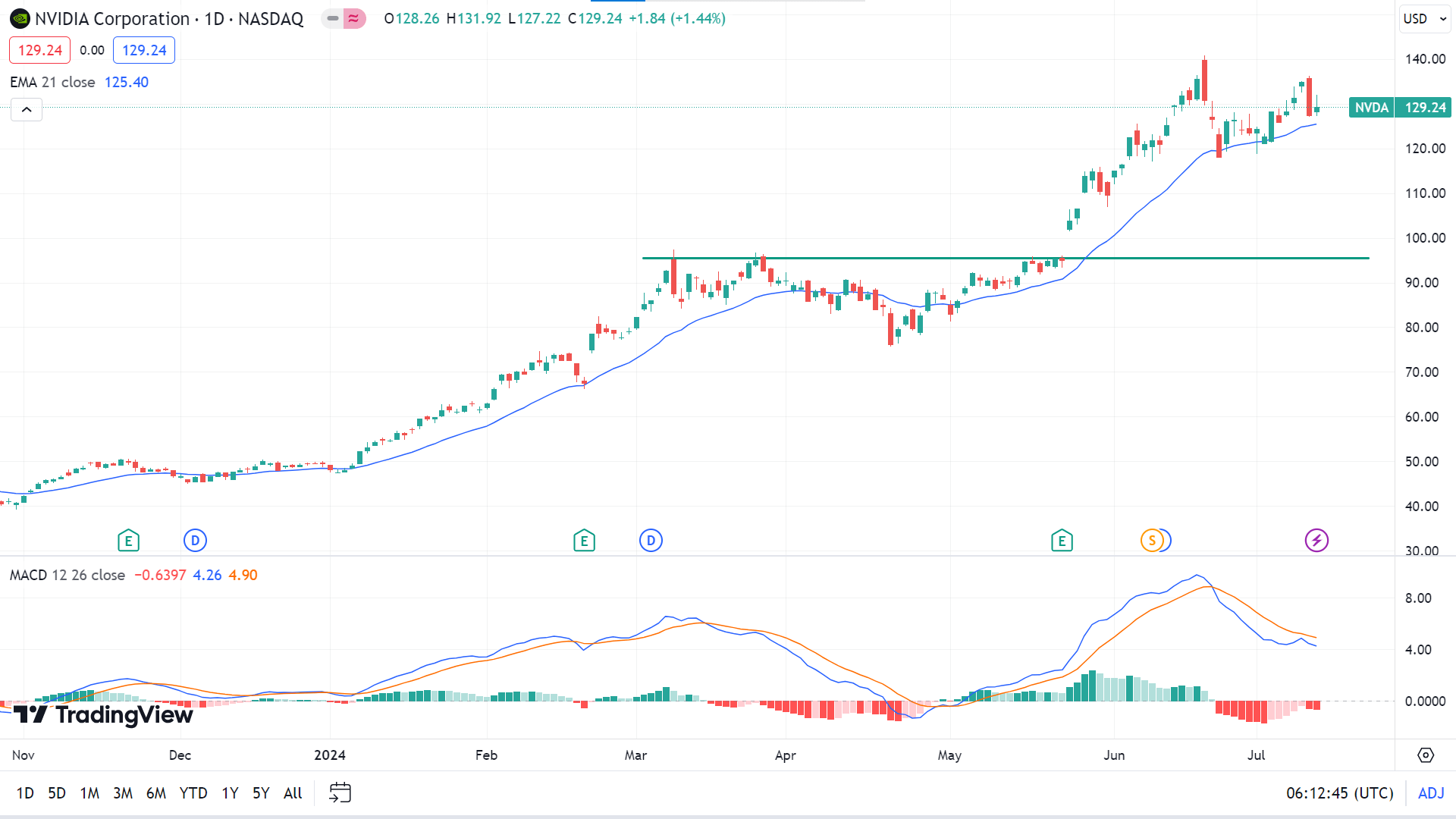Viewport: 1456px width, 819px height.
Task: Open chart settings gear on time axis
Action: pos(1426,755)
